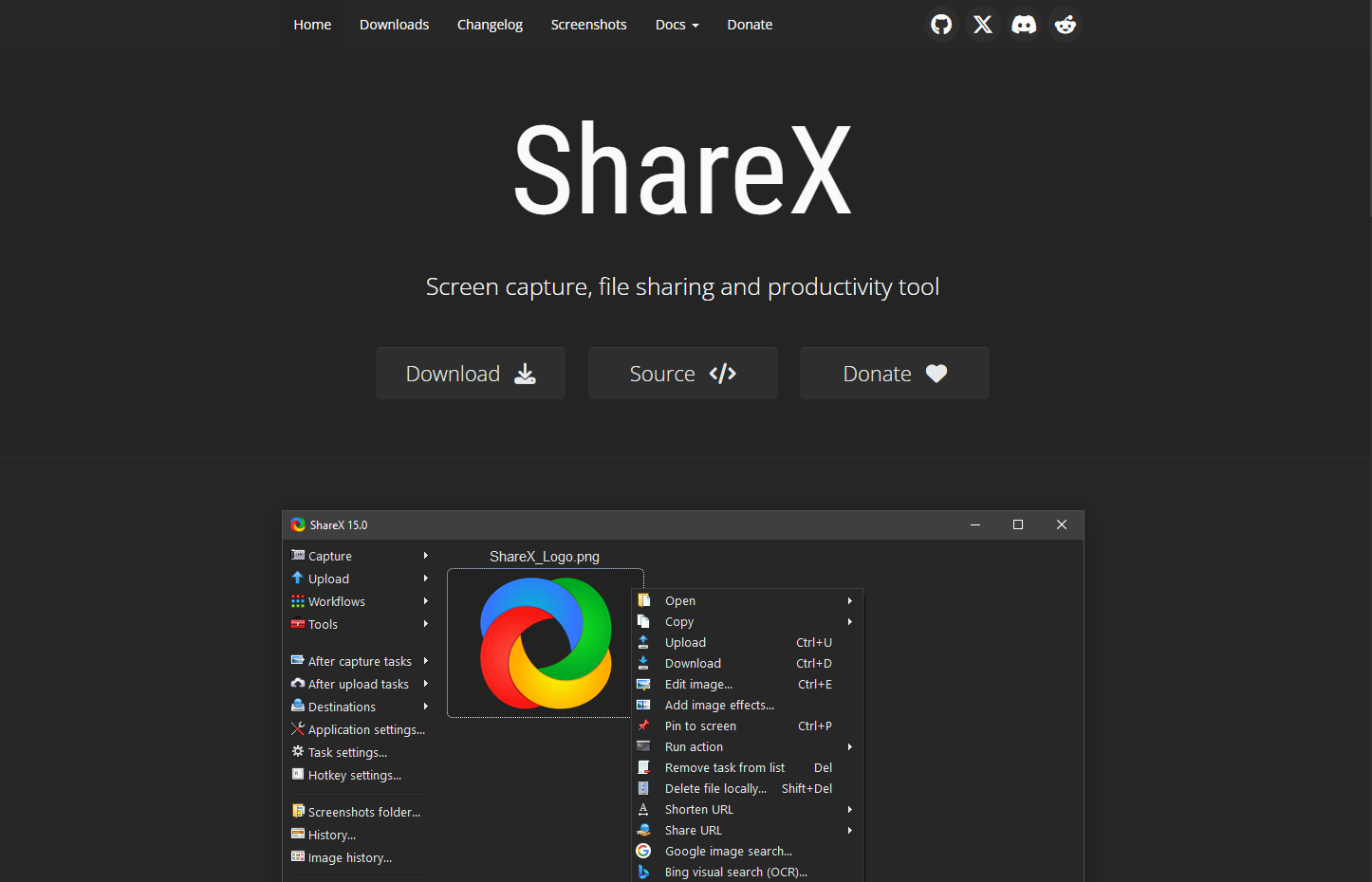Click the page vertical scrollbar

tap(1368, 109)
